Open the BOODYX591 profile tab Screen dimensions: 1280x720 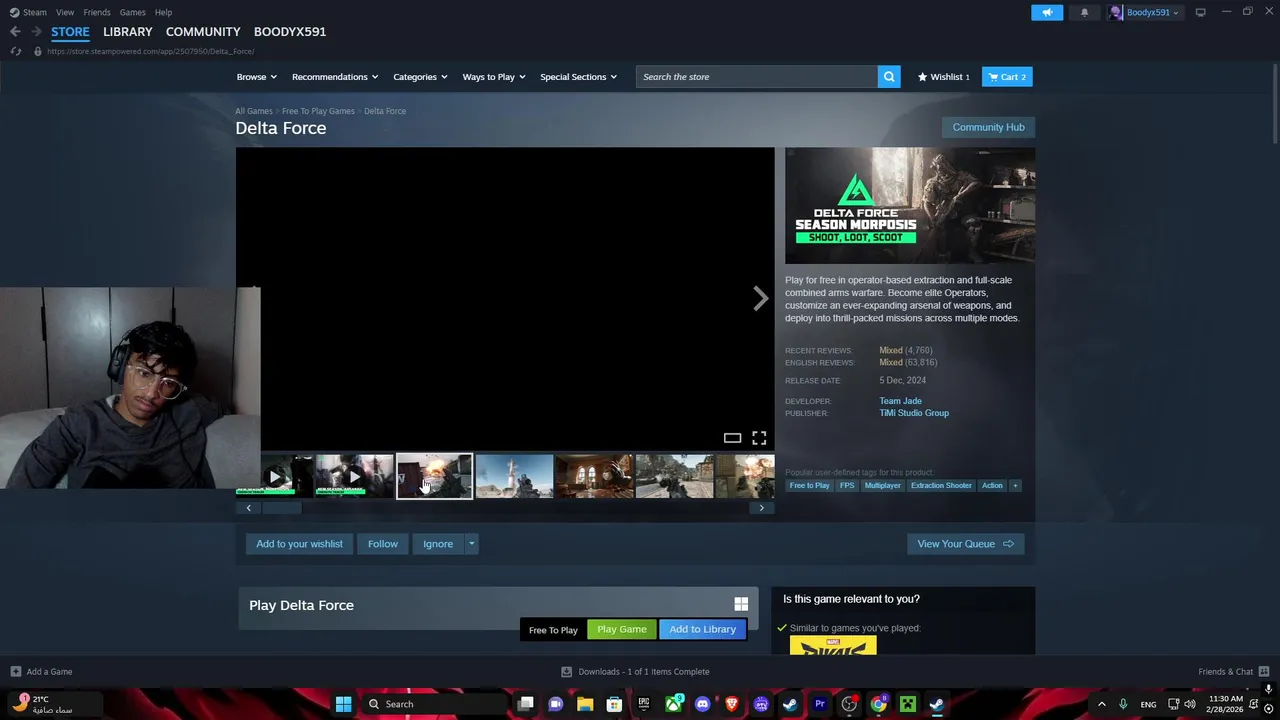pyautogui.click(x=290, y=32)
